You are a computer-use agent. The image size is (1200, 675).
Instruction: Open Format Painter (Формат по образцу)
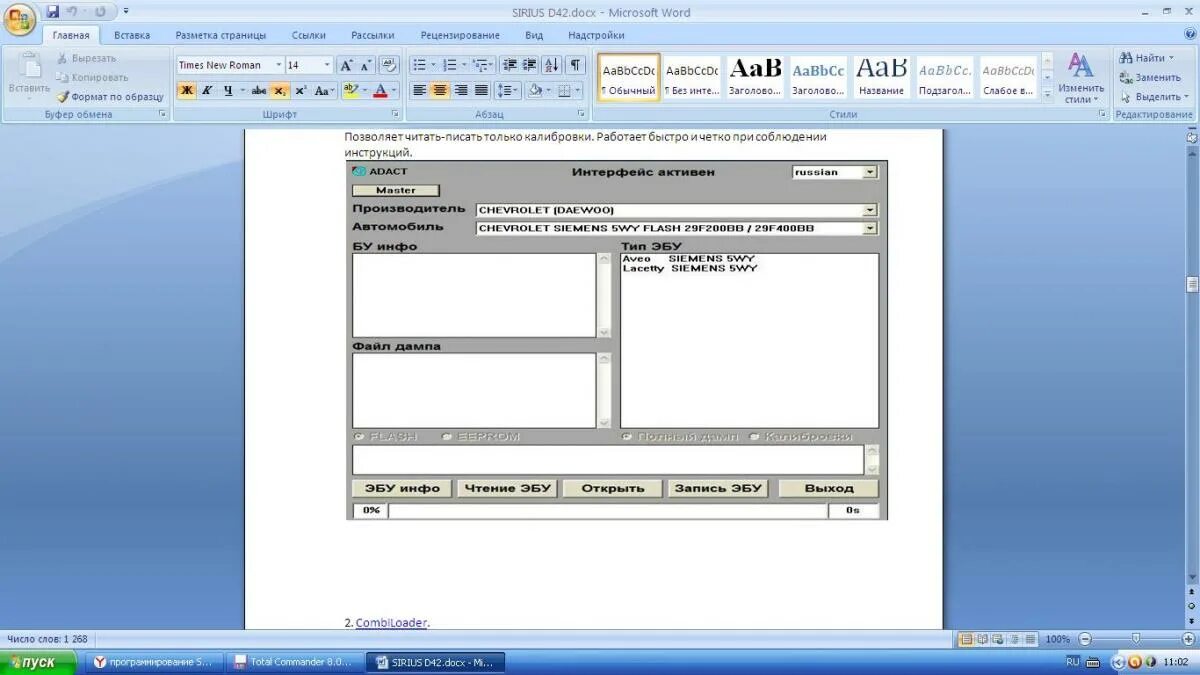(x=109, y=97)
